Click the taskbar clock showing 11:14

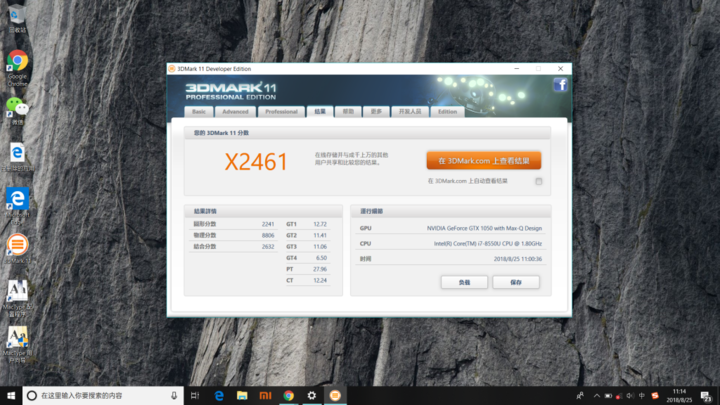(679, 395)
